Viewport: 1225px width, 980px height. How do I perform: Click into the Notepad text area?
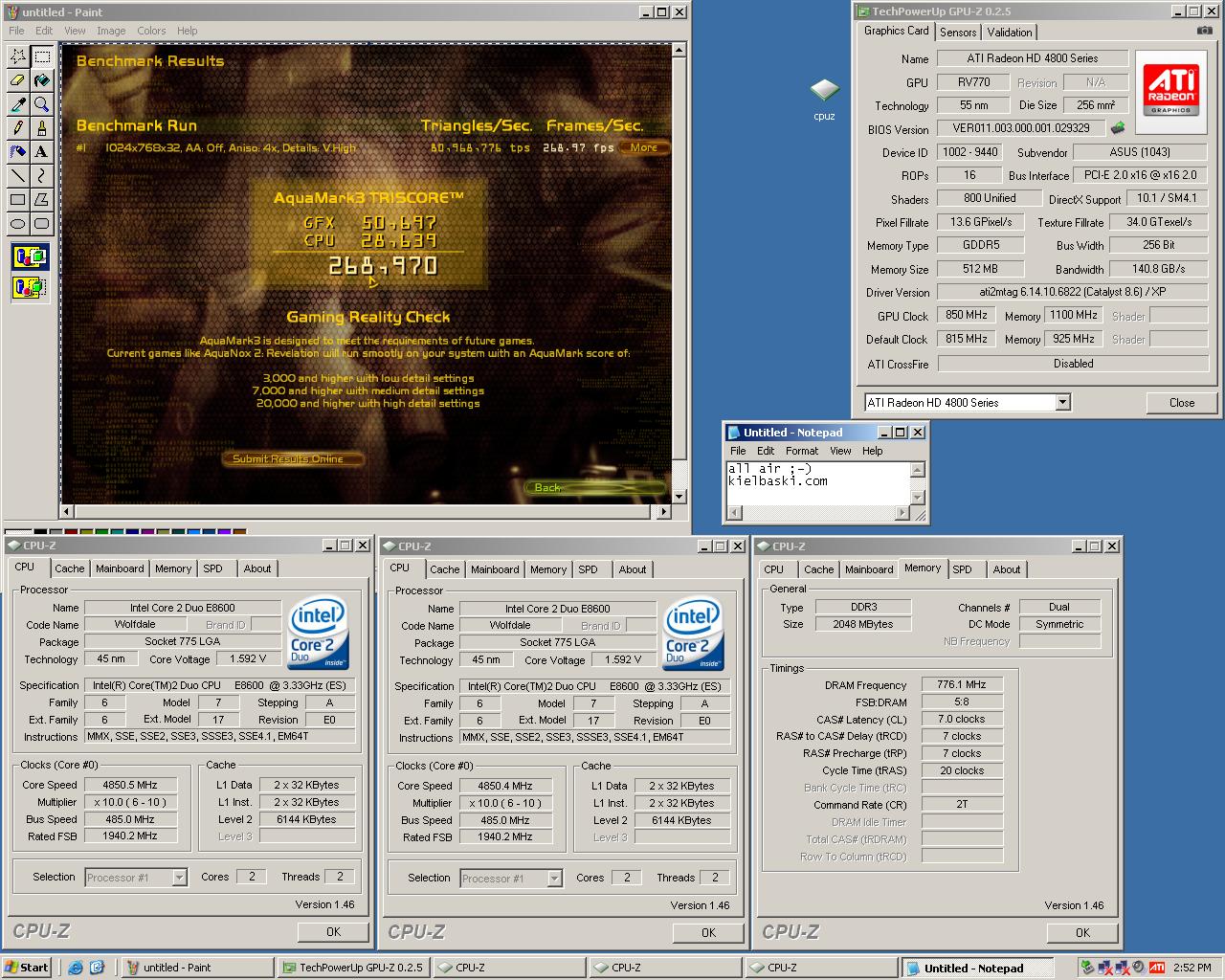tap(817, 483)
